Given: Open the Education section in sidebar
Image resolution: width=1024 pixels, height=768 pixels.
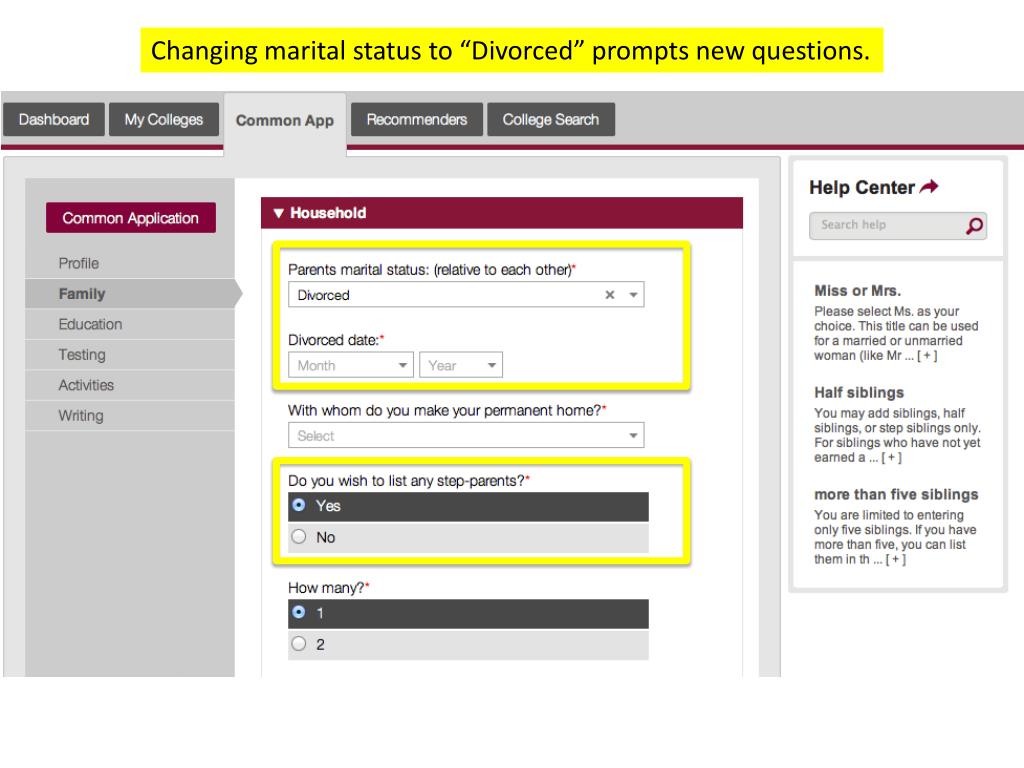Looking at the screenshot, I should point(130,325).
